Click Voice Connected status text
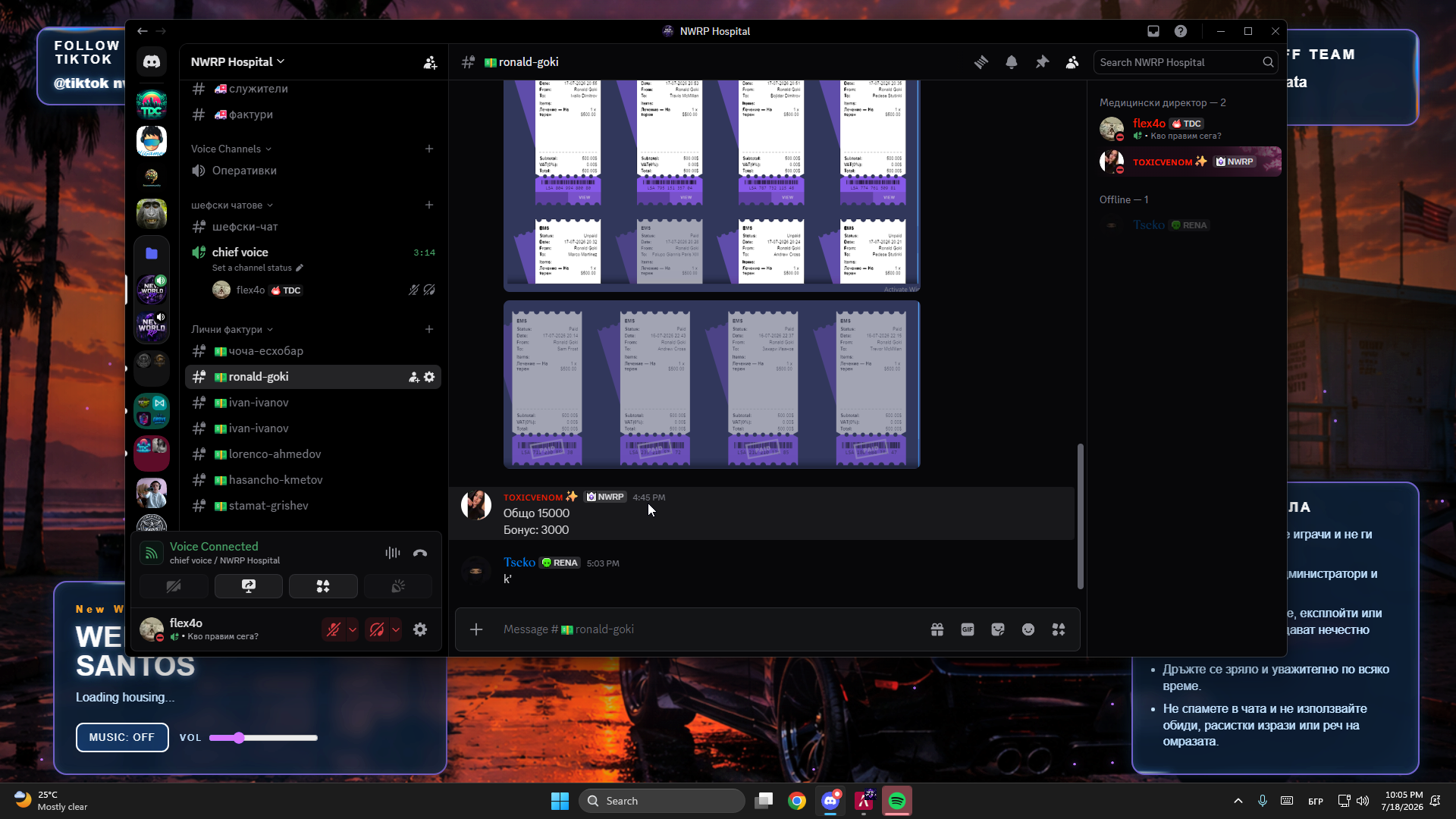The image size is (1456, 819). tap(214, 547)
